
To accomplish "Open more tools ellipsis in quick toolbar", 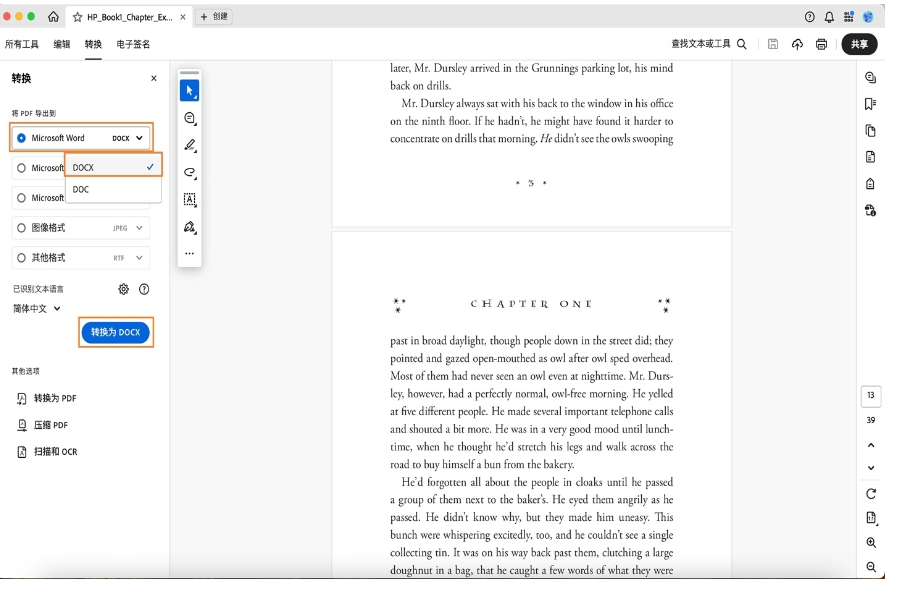I will click(190, 253).
